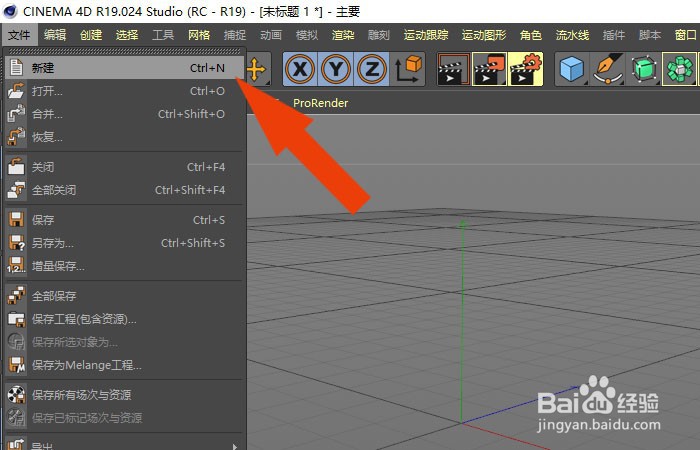Toggle X axis lock

pyautogui.click(x=300, y=69)
